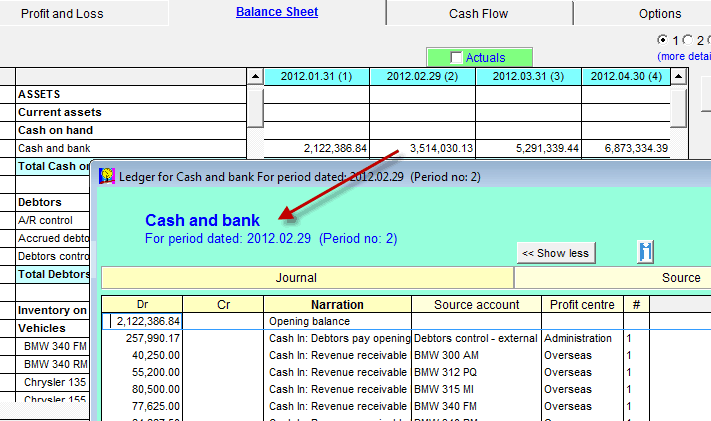The height and width of the screenshot is (421, 711).
Task: Select the 2012.03.31 (3) period column header
Action: coord(528,76)
